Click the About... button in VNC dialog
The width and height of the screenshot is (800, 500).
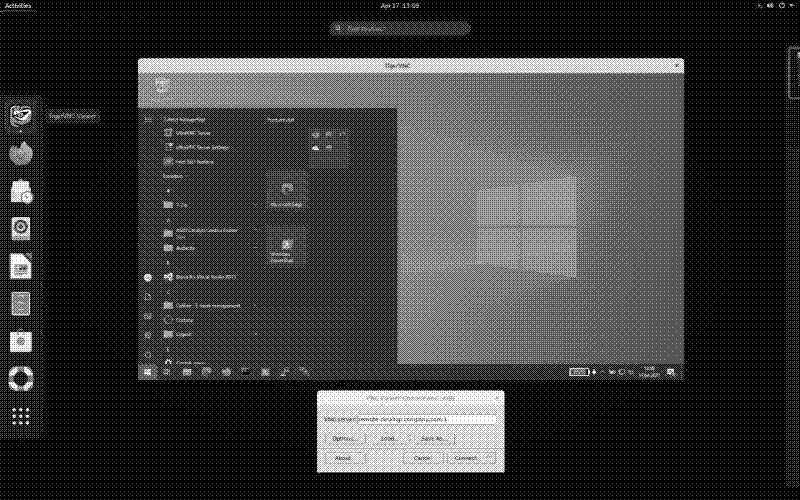[x=345, y=458]
